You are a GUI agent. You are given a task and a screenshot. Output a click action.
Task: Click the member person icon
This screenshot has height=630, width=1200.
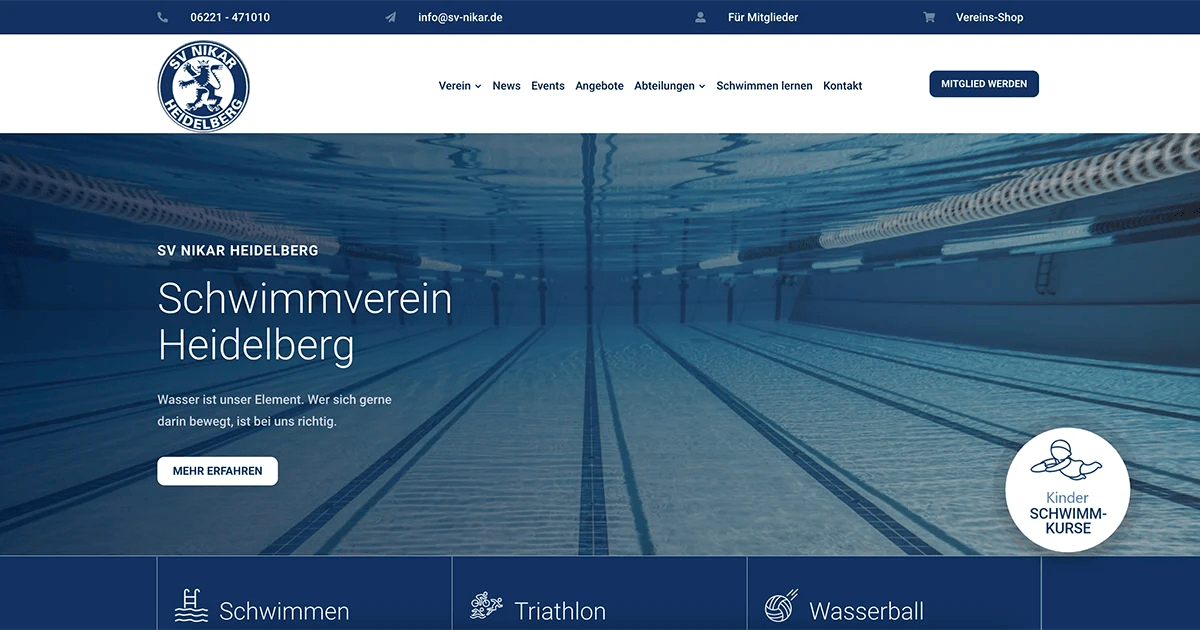click(701, 17)
